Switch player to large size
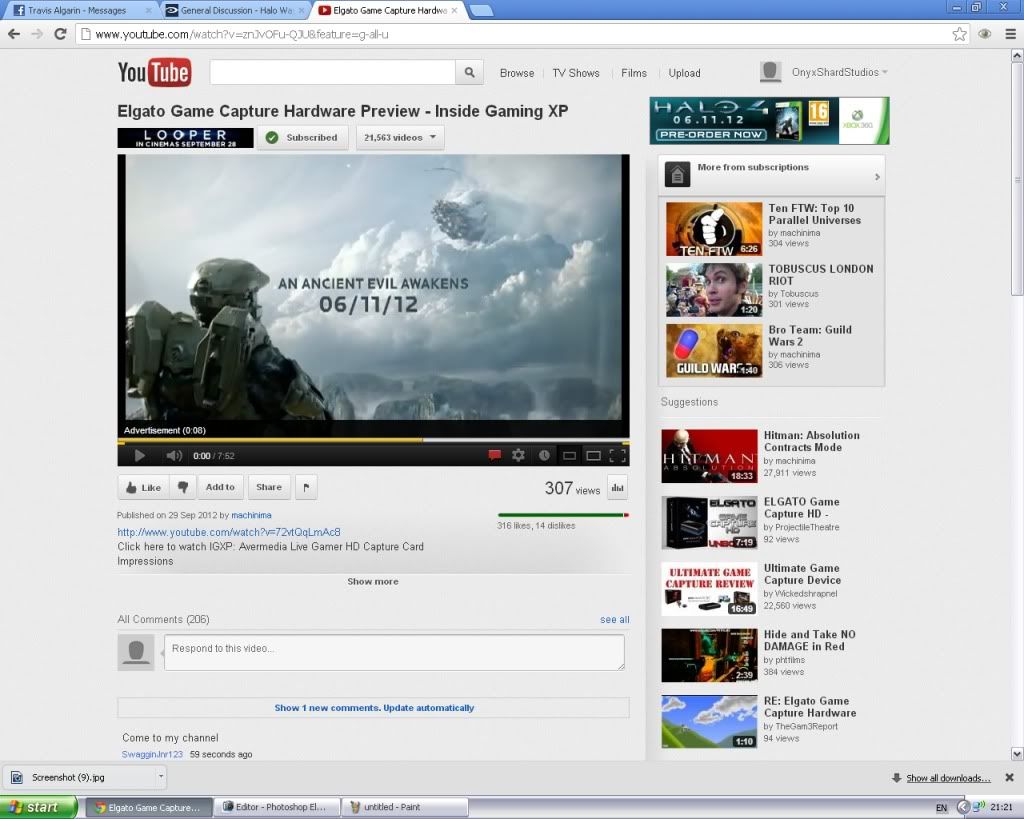Screen dimensions: 1024x819 click(x=593, y=455)
